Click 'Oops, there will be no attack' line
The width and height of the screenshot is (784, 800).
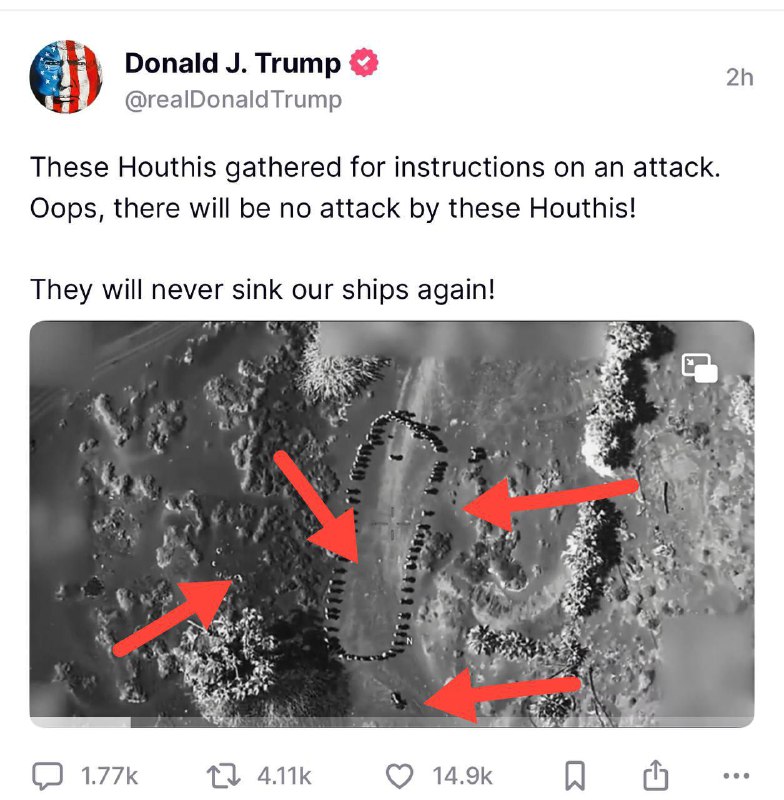[333, 208]
